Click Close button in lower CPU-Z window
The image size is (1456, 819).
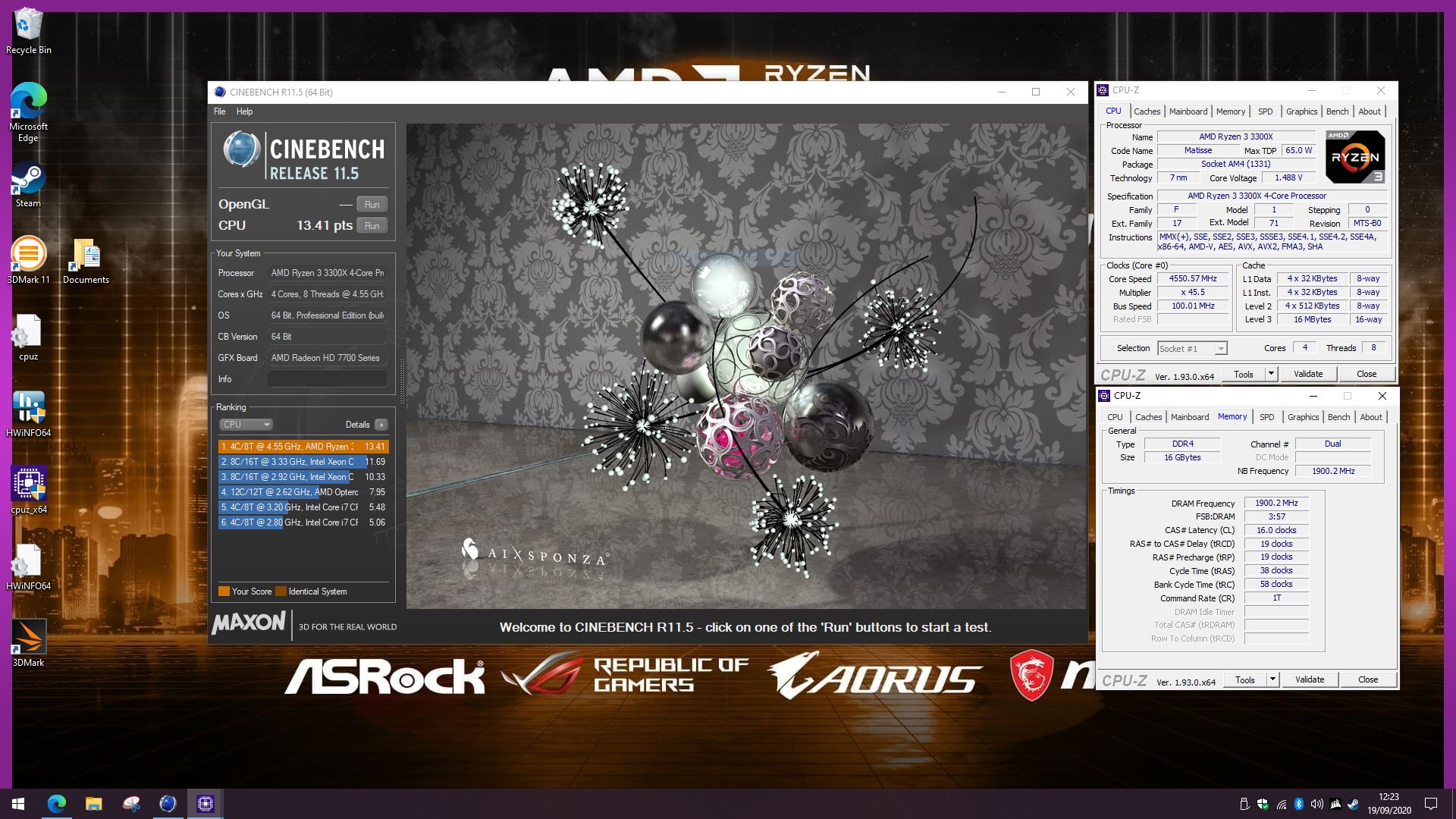[x=1367, y=679]
